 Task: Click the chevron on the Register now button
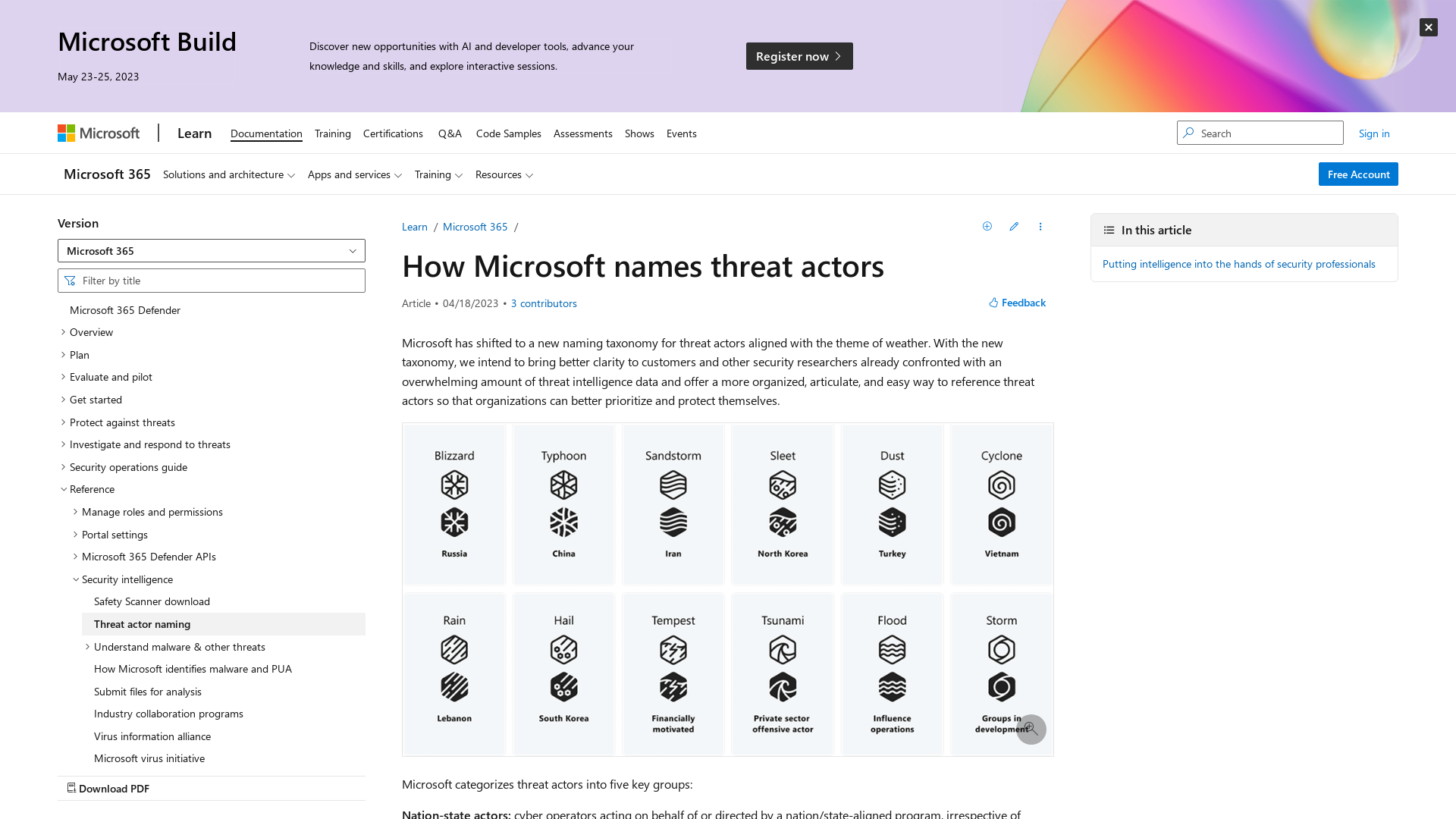click(x=838, y=56)
